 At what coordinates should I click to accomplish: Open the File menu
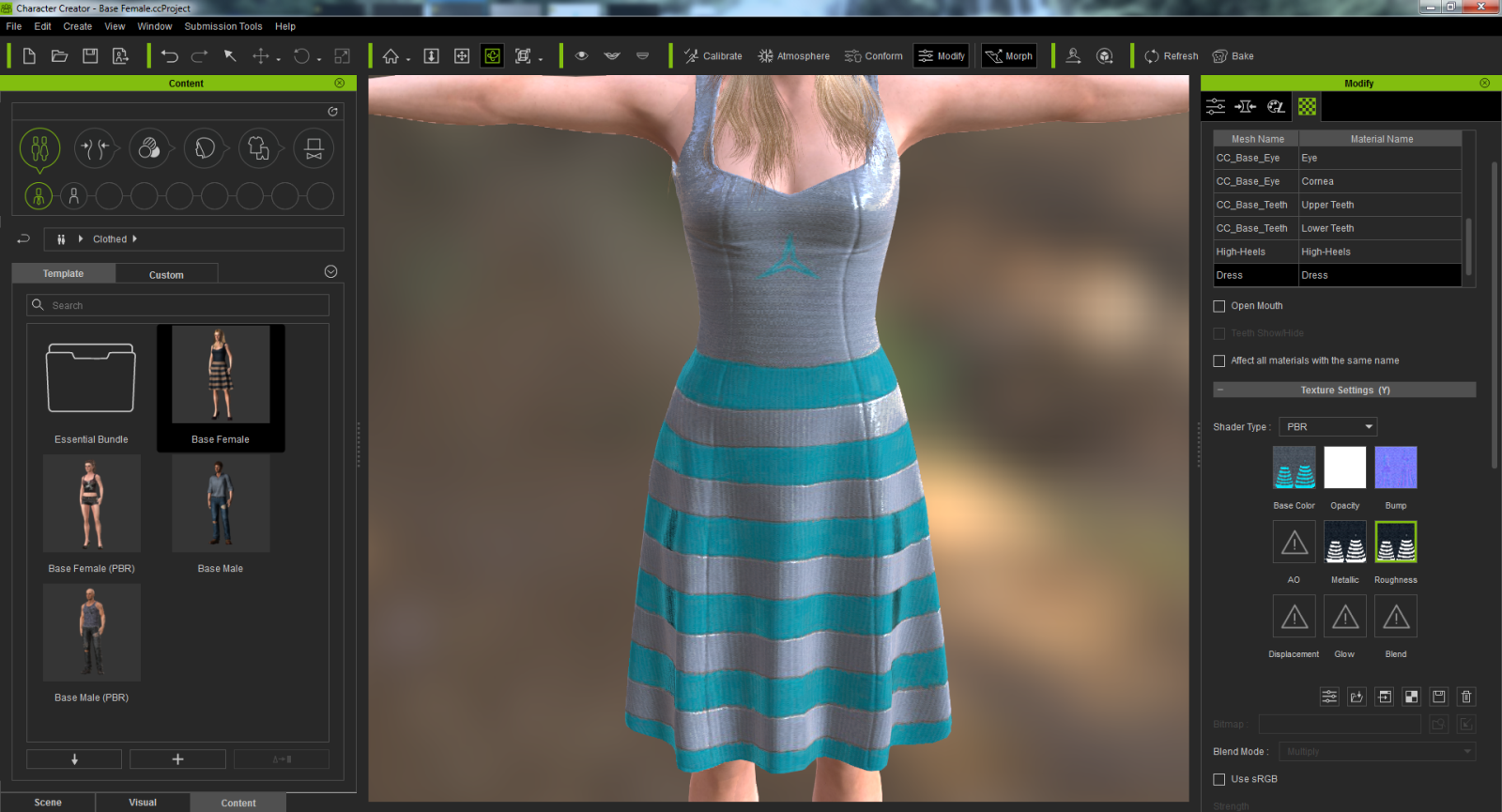point(14,26)
